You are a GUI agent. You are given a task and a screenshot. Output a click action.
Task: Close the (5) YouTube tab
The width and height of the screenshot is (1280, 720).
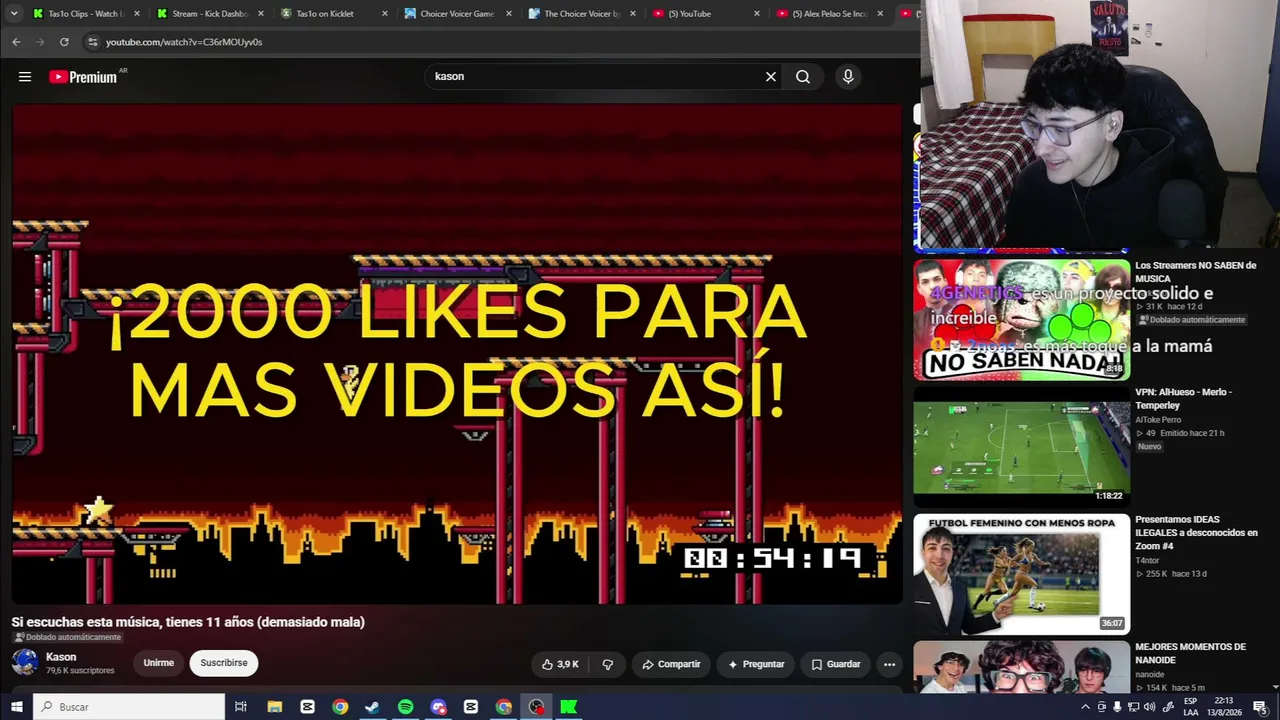[757, 14]
